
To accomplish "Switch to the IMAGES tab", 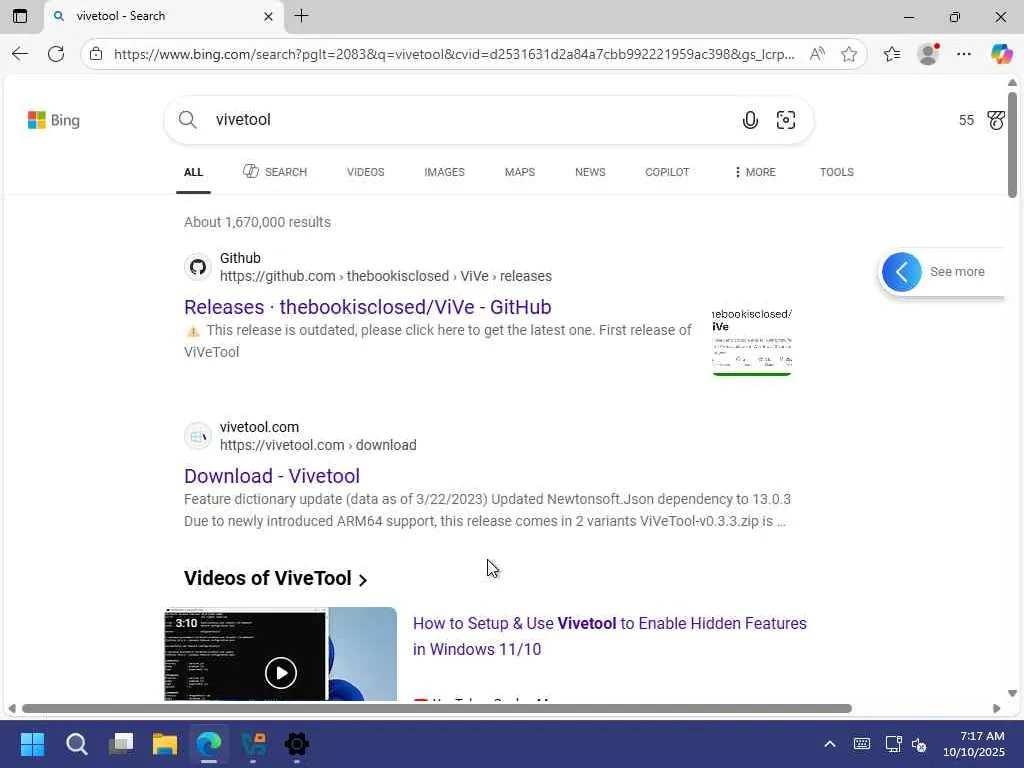I will click(x=445, y=172).
